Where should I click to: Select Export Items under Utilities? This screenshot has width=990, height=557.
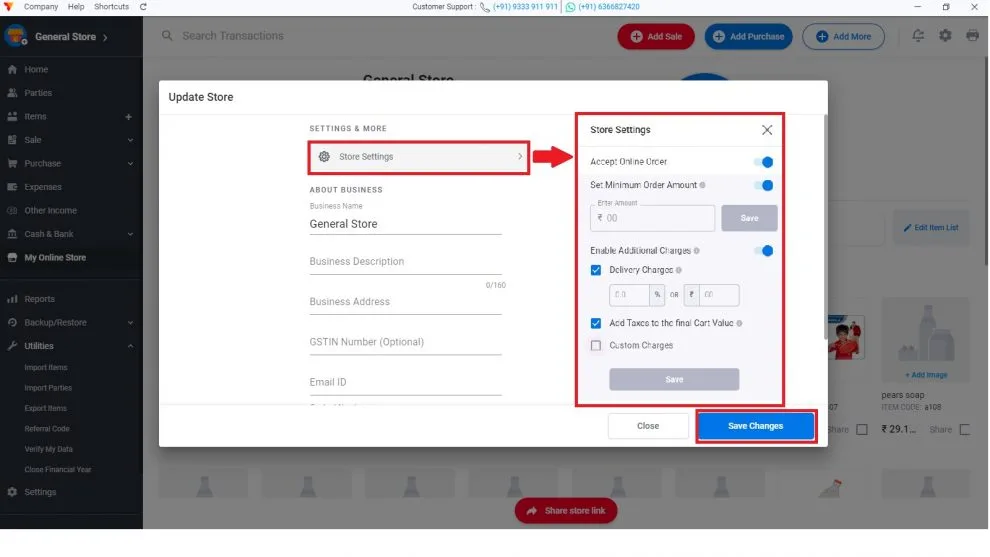point(45,409)
